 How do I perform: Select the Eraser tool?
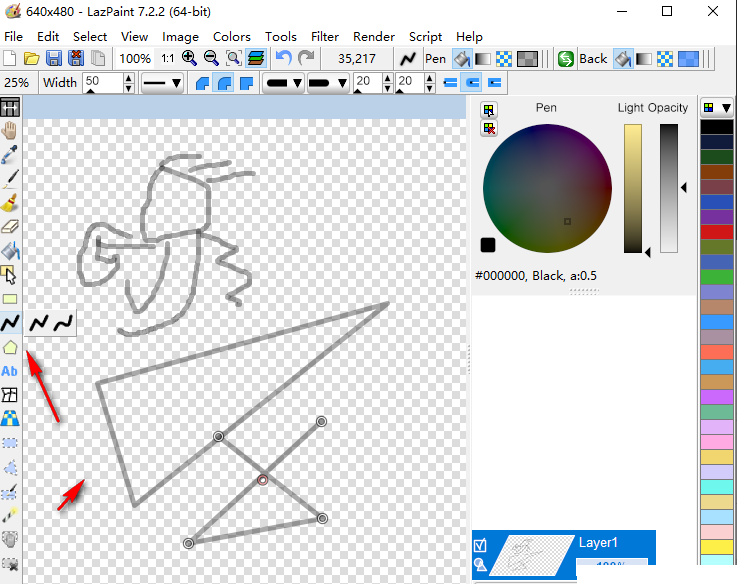click(x=10, y=226)
